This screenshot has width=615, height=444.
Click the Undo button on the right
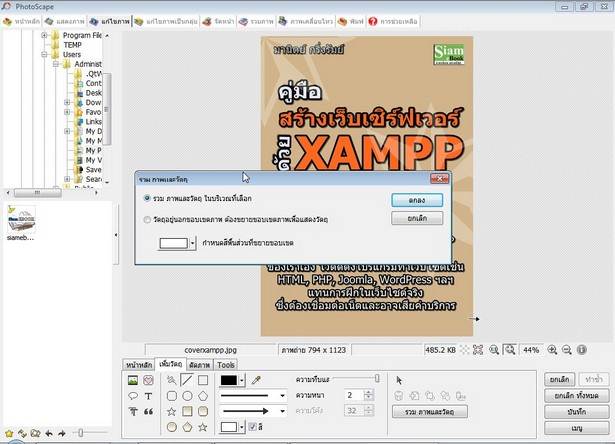pos(560,379)
